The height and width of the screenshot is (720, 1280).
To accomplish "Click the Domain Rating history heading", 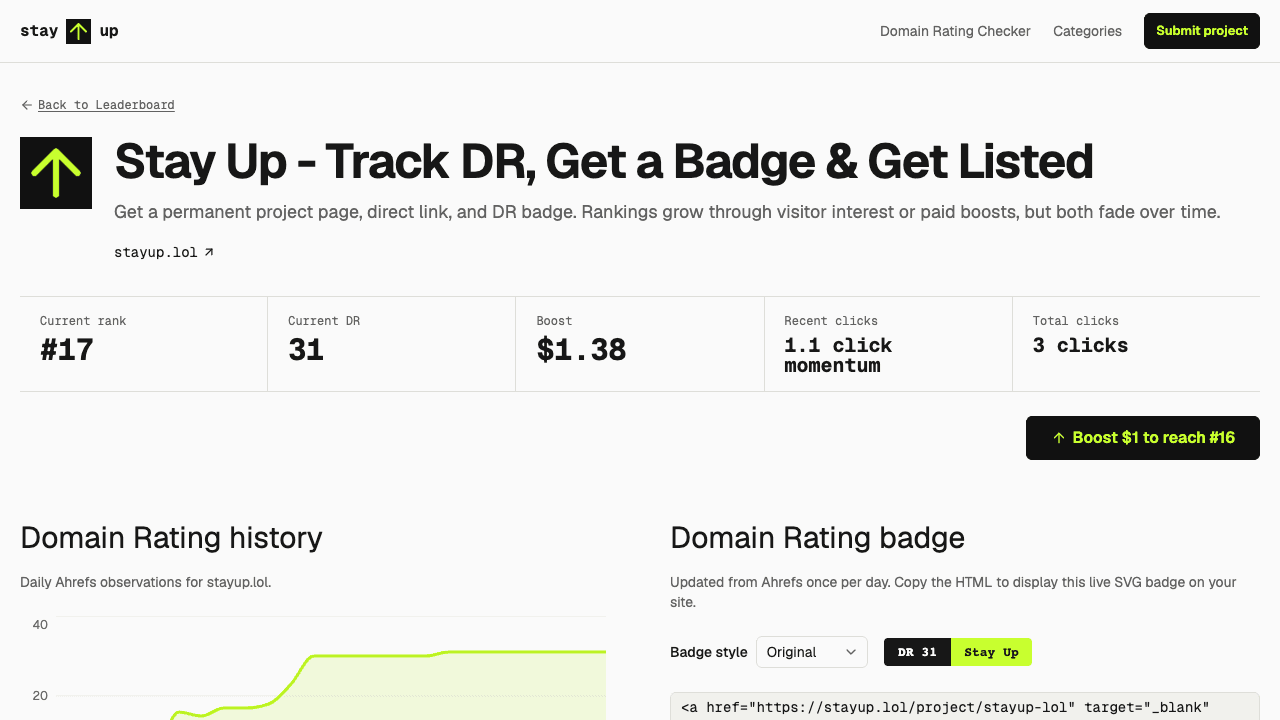I will pyautogui.click(x=171, y=538).
